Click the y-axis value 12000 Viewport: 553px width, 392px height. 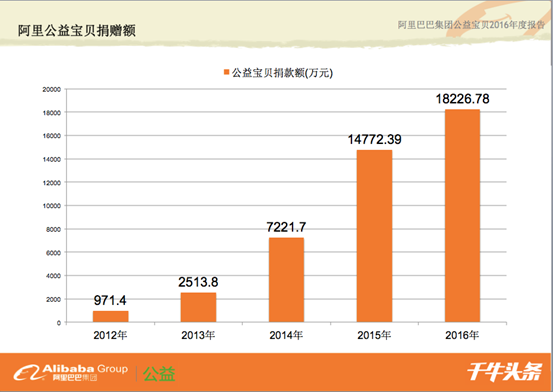click(52, 183)
